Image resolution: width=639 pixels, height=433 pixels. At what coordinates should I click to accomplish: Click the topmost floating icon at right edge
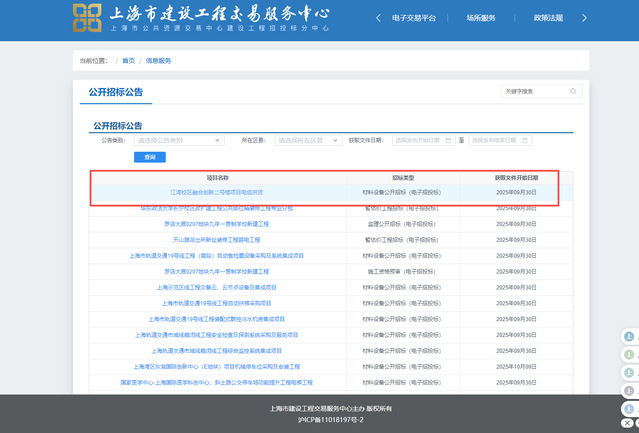pyautogui.click(x=630, y=338)
